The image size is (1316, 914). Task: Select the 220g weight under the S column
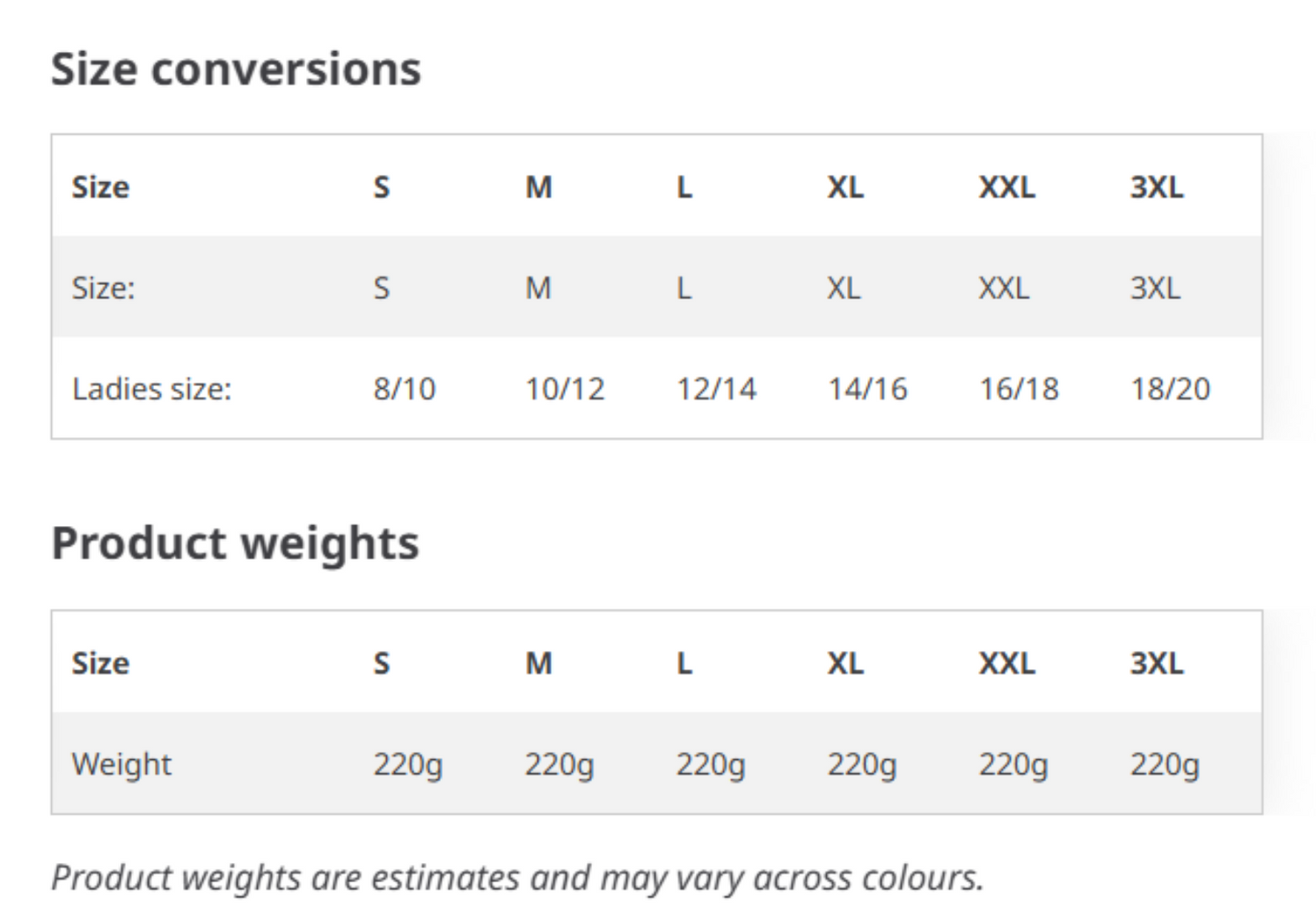point(407,765)
